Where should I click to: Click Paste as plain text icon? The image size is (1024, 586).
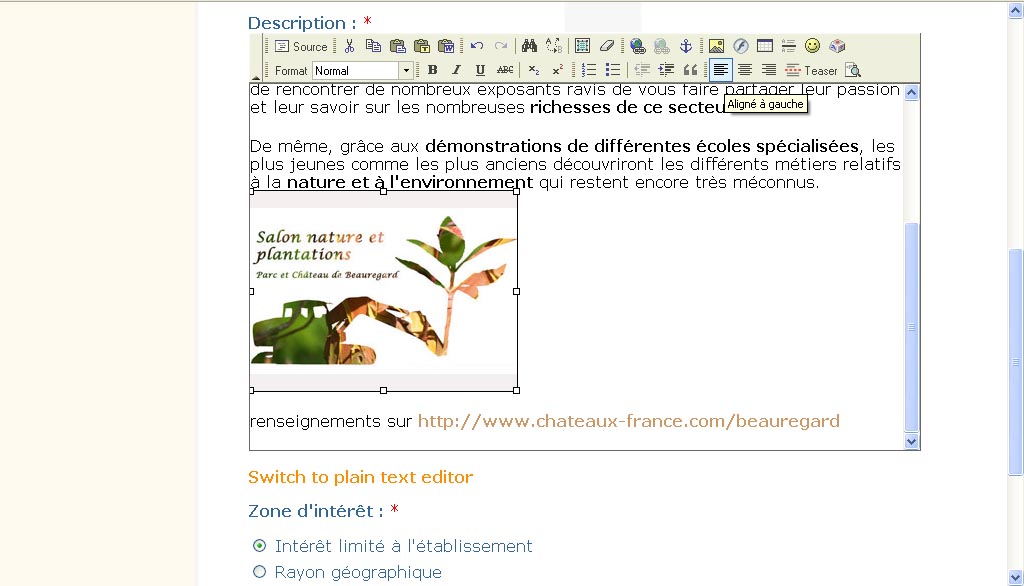point(422,46)
